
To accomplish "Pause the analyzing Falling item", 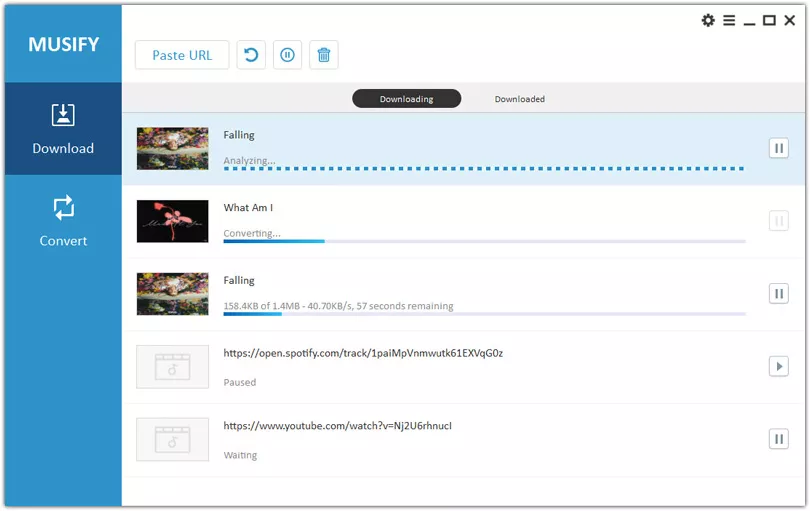I will (x=778, y=148).
